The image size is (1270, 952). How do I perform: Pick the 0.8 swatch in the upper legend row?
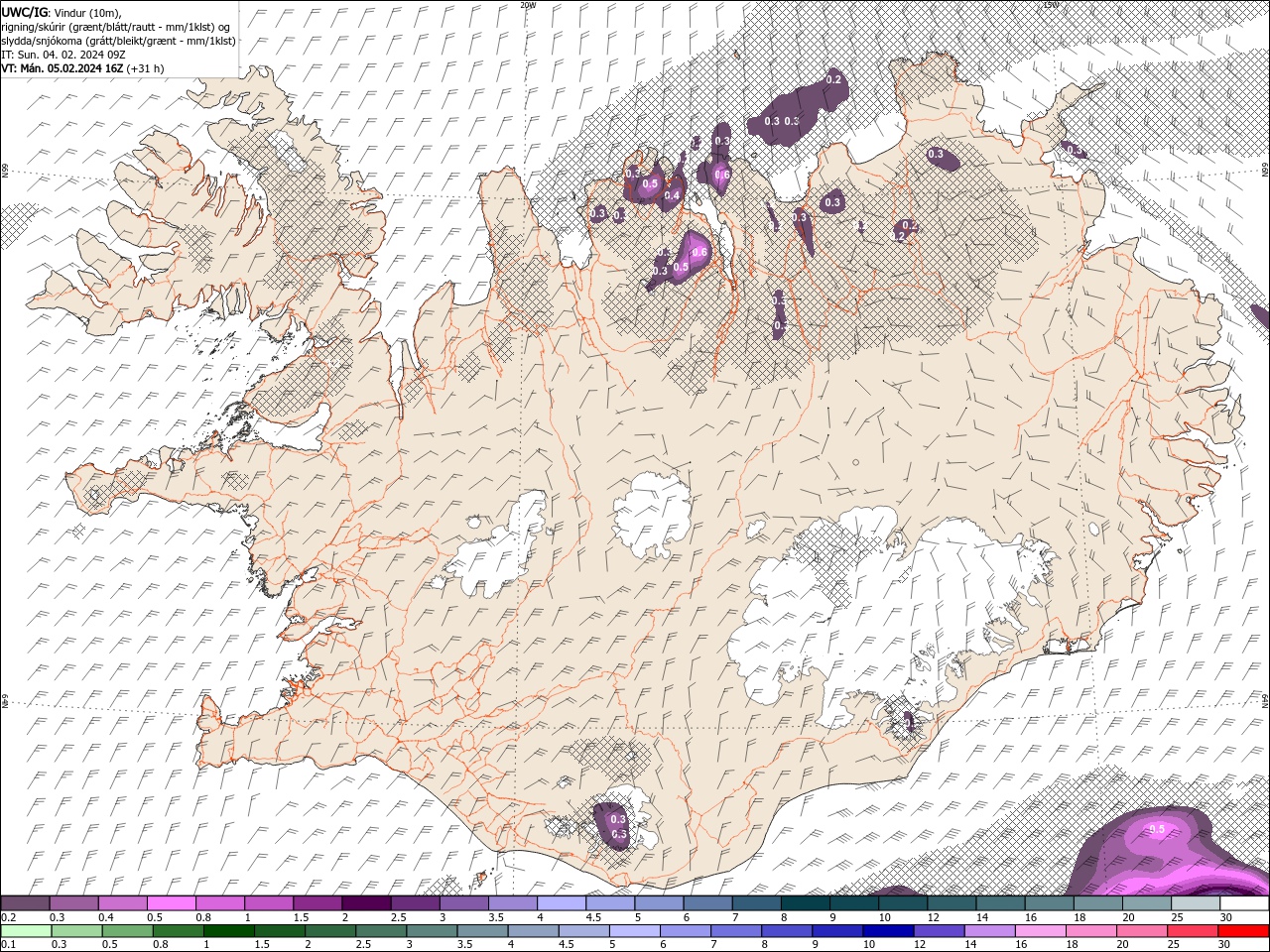(221, 903)
